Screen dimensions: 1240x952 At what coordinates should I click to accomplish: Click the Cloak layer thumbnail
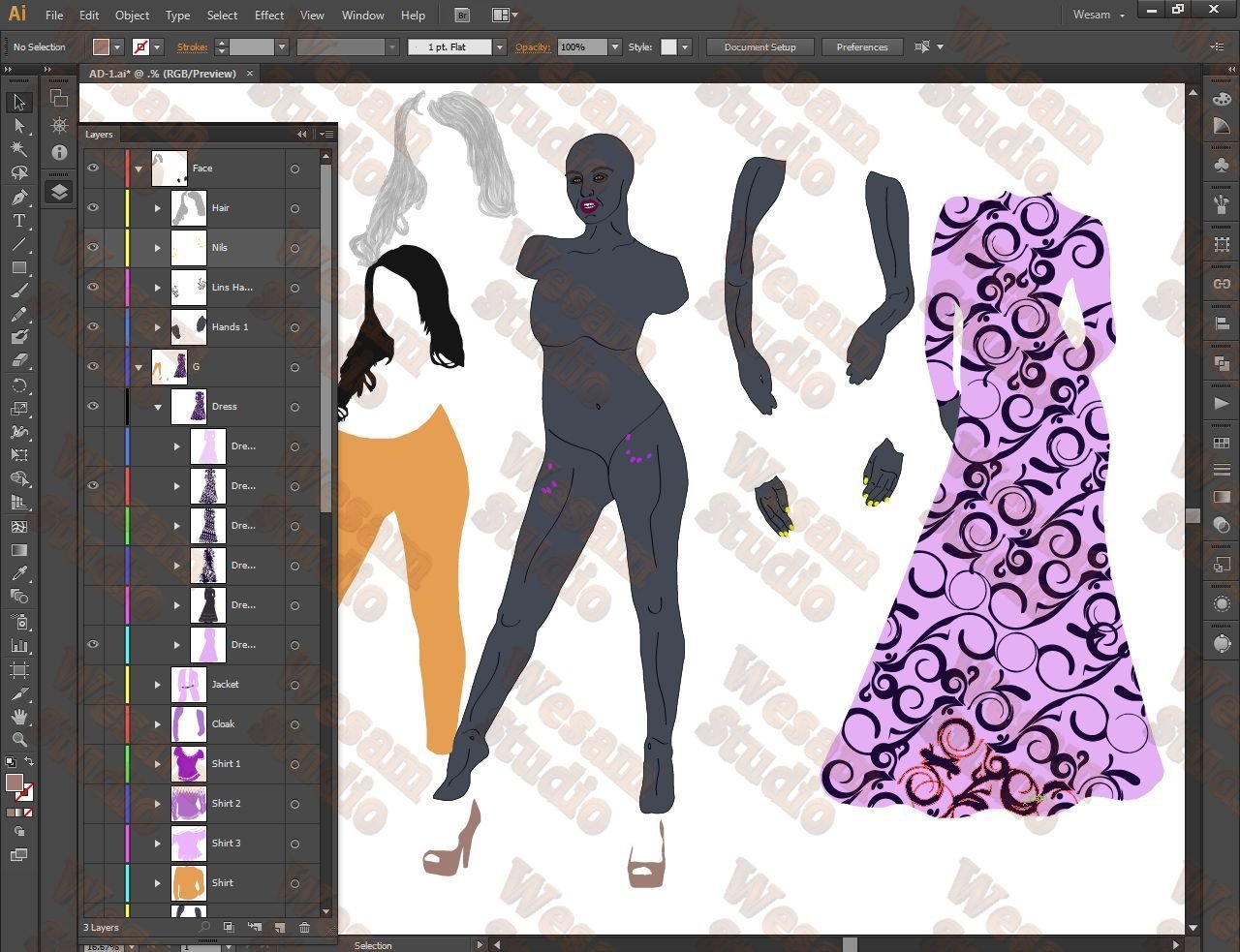189,724
